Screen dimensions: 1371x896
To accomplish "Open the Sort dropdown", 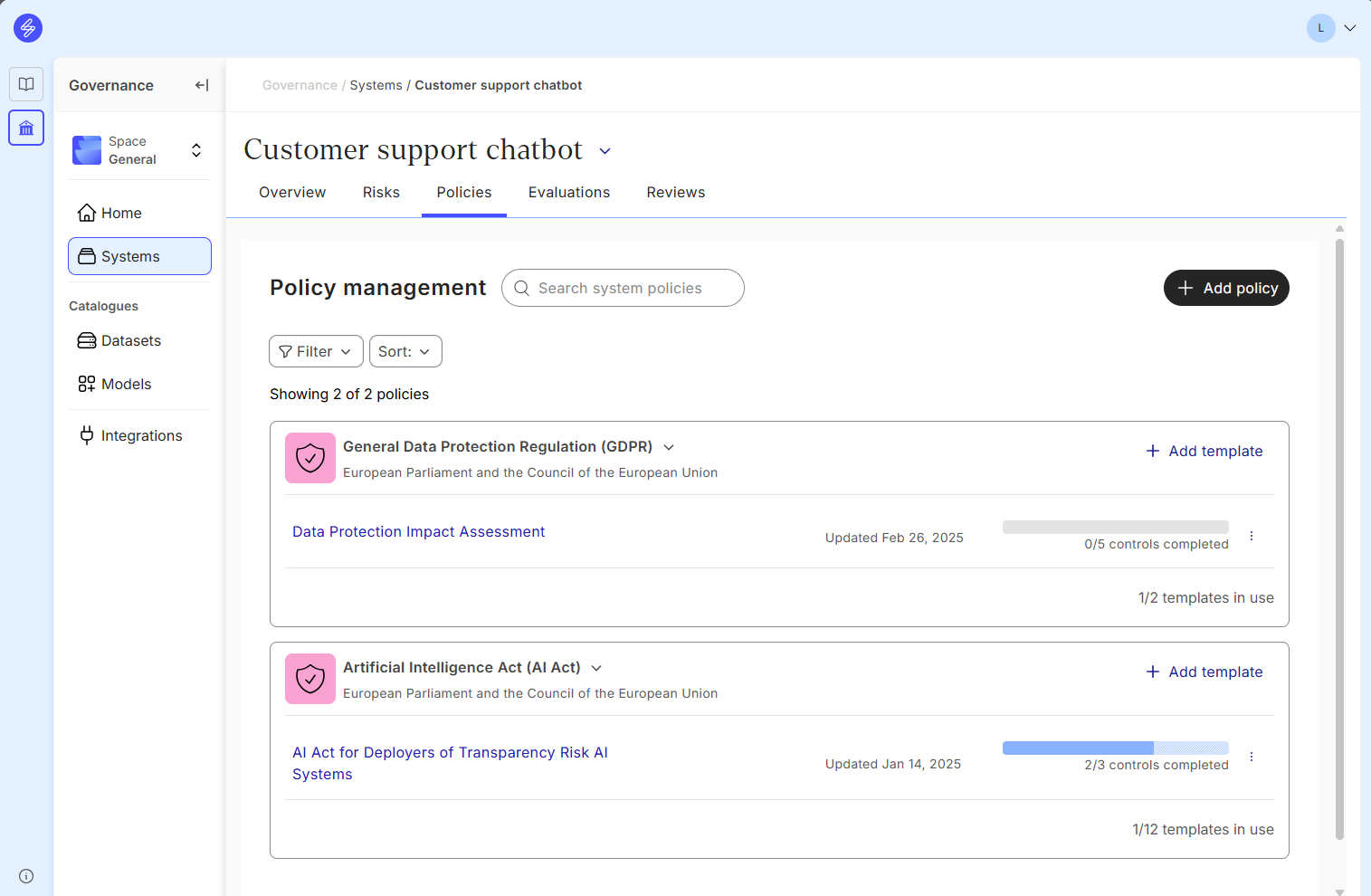I will 405,351.
